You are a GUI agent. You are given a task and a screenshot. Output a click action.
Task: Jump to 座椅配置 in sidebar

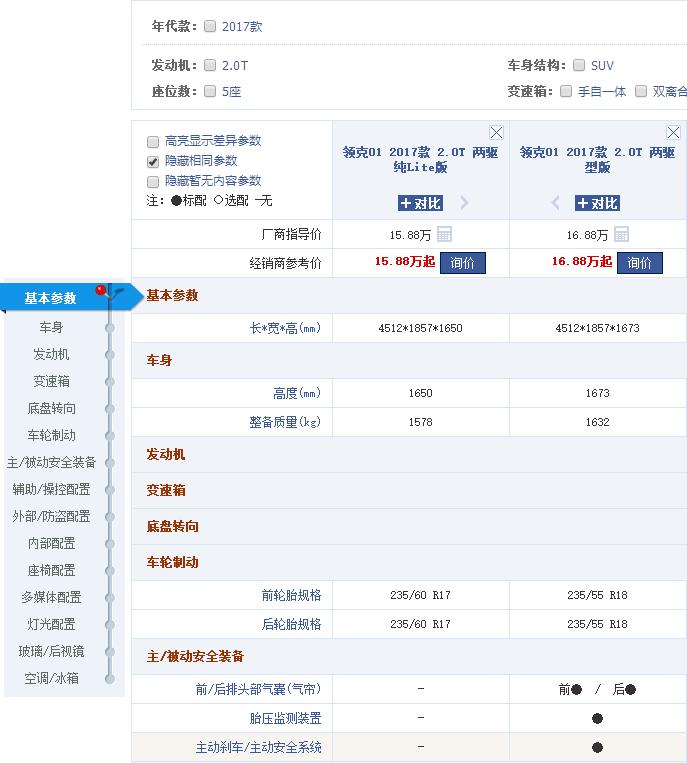[x=51, y=570]
